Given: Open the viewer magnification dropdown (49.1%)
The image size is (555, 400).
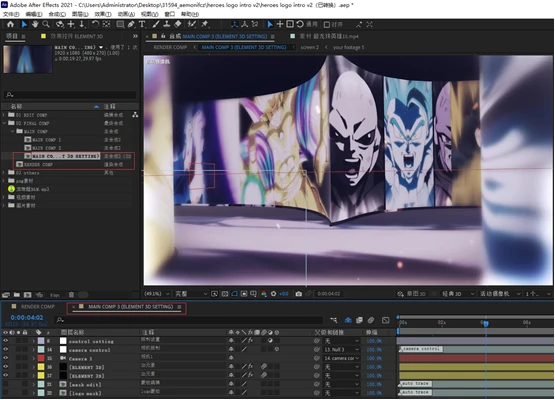Looking at the screenshot, I should coord(156,294).
